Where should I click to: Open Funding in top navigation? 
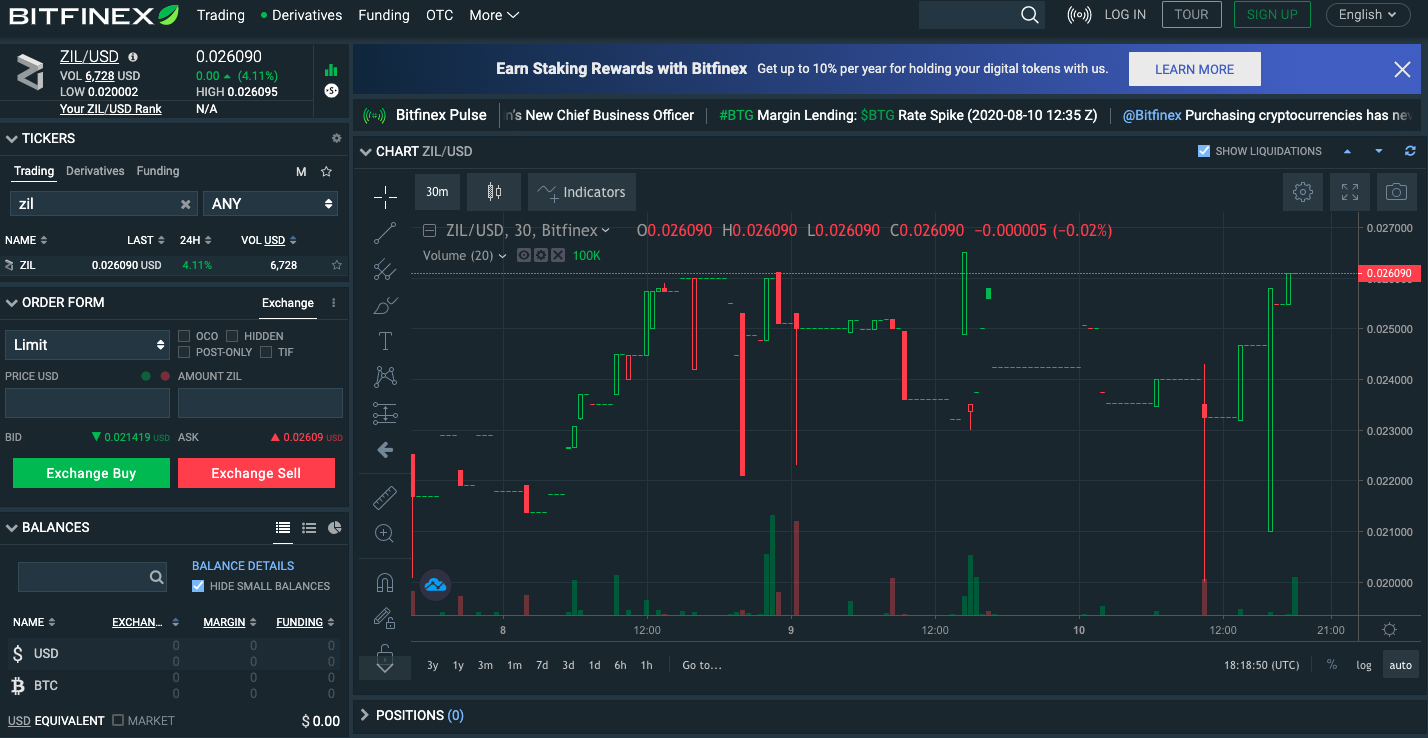pos(384,15)
